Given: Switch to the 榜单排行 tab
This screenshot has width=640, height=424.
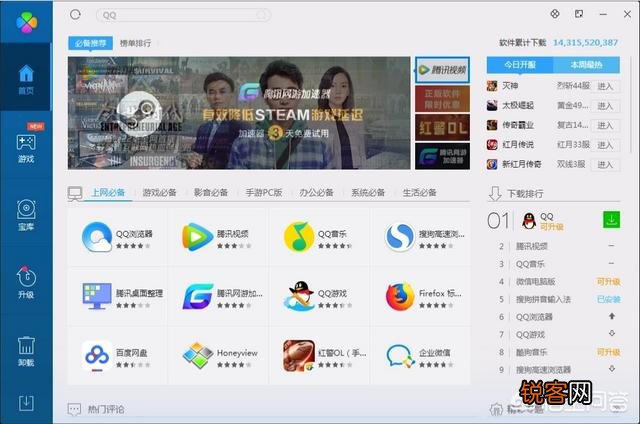Looking at the screenshot, I should tap(136, 43).
